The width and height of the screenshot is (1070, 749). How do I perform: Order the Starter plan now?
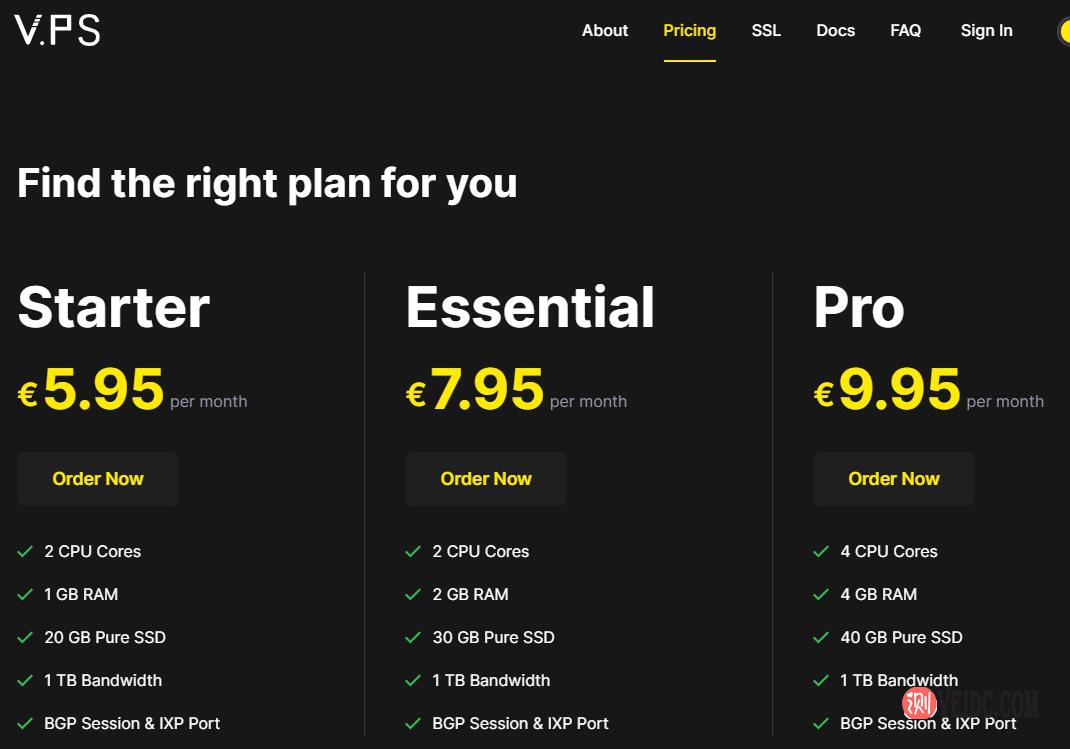pyautogui.click(x=98, y=479)
